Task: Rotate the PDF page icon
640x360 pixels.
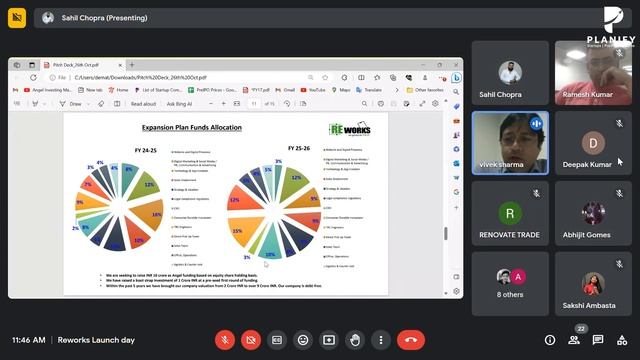Action: tap(287, 104)
